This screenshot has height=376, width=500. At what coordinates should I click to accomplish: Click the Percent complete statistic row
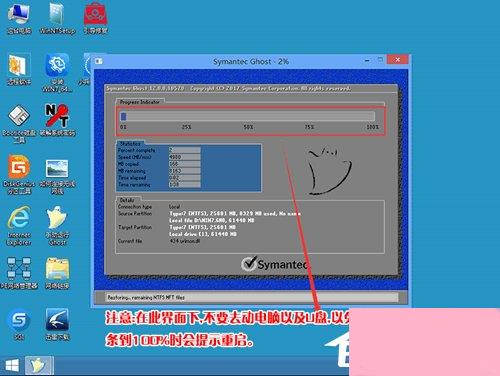click(x=159, y=150)
